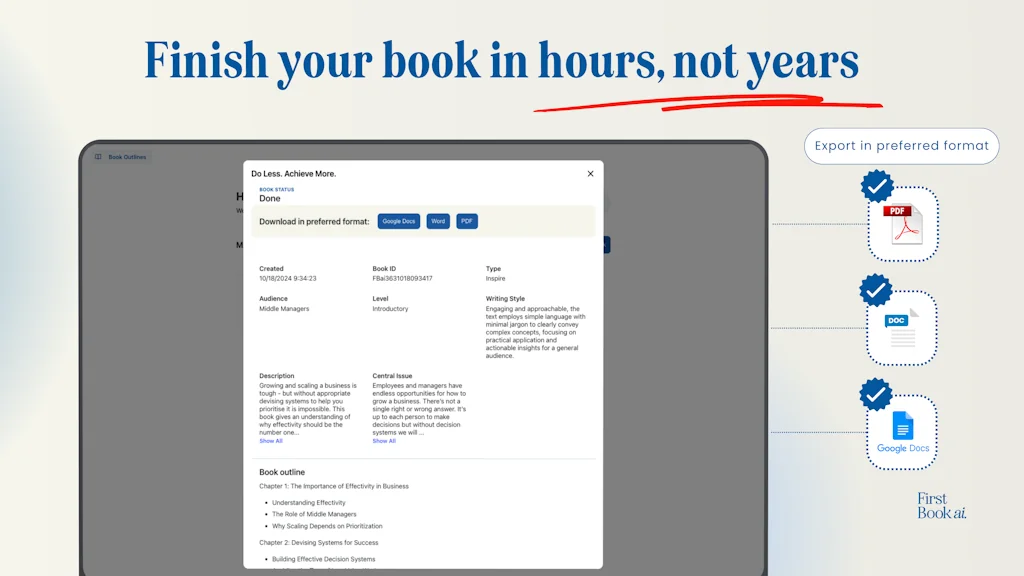Expand Show All under Description
Screen dimensions: 1024x576
click(x=271, y=440)
